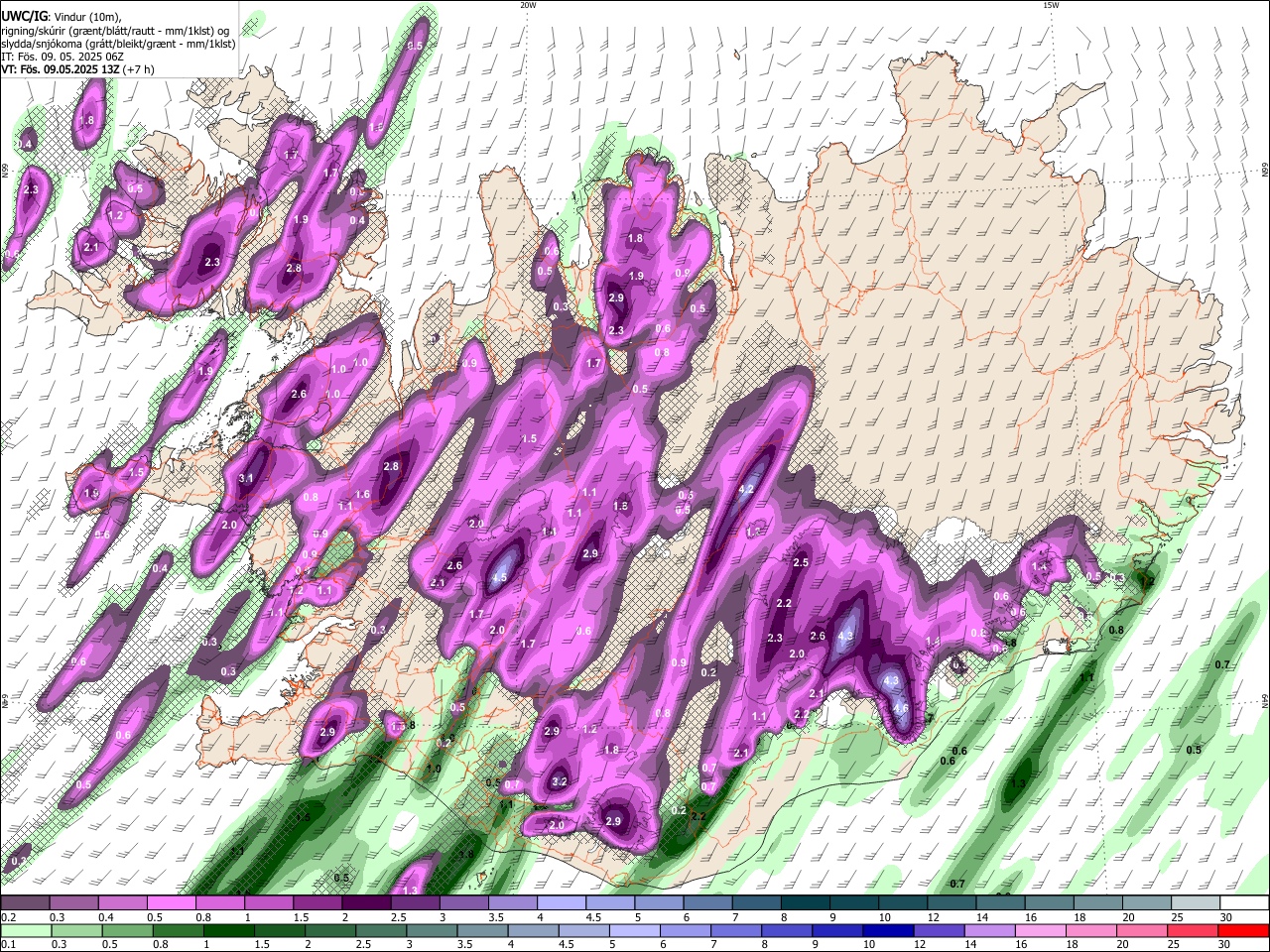Click the snow legend swatch between 0.2 and 0.3
1270x952 pixels.
click(x=26, y=903)
